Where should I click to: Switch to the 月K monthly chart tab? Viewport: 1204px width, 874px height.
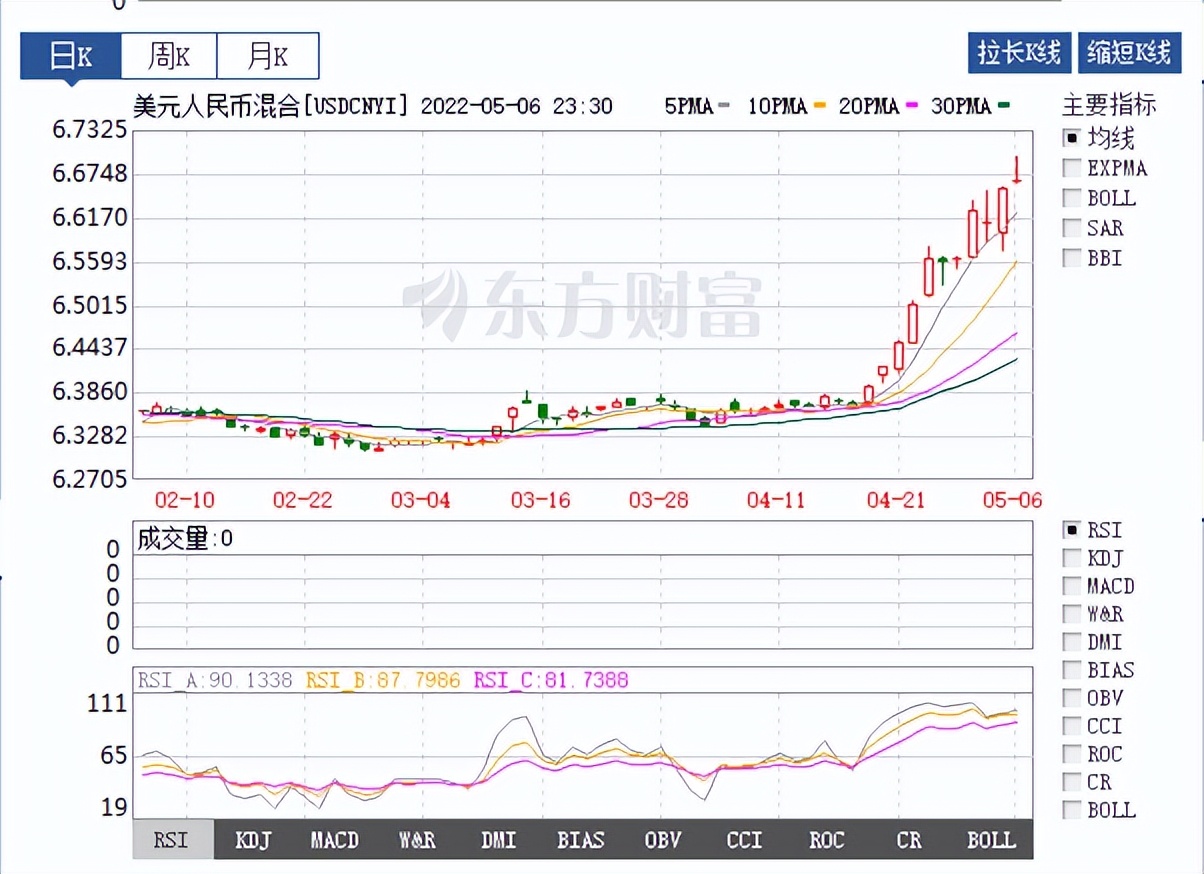coord(268,56)
